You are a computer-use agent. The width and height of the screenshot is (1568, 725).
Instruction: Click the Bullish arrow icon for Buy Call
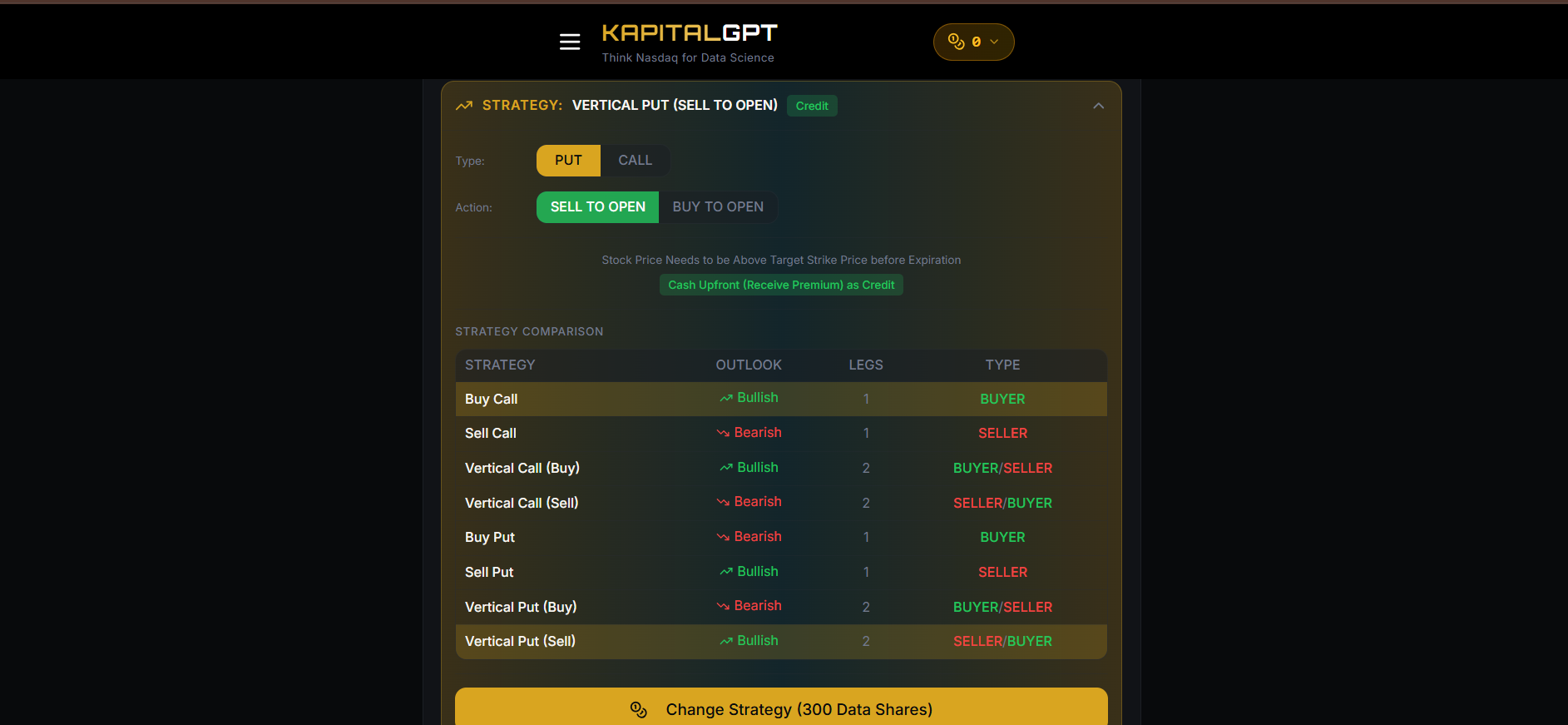(726, 399)
